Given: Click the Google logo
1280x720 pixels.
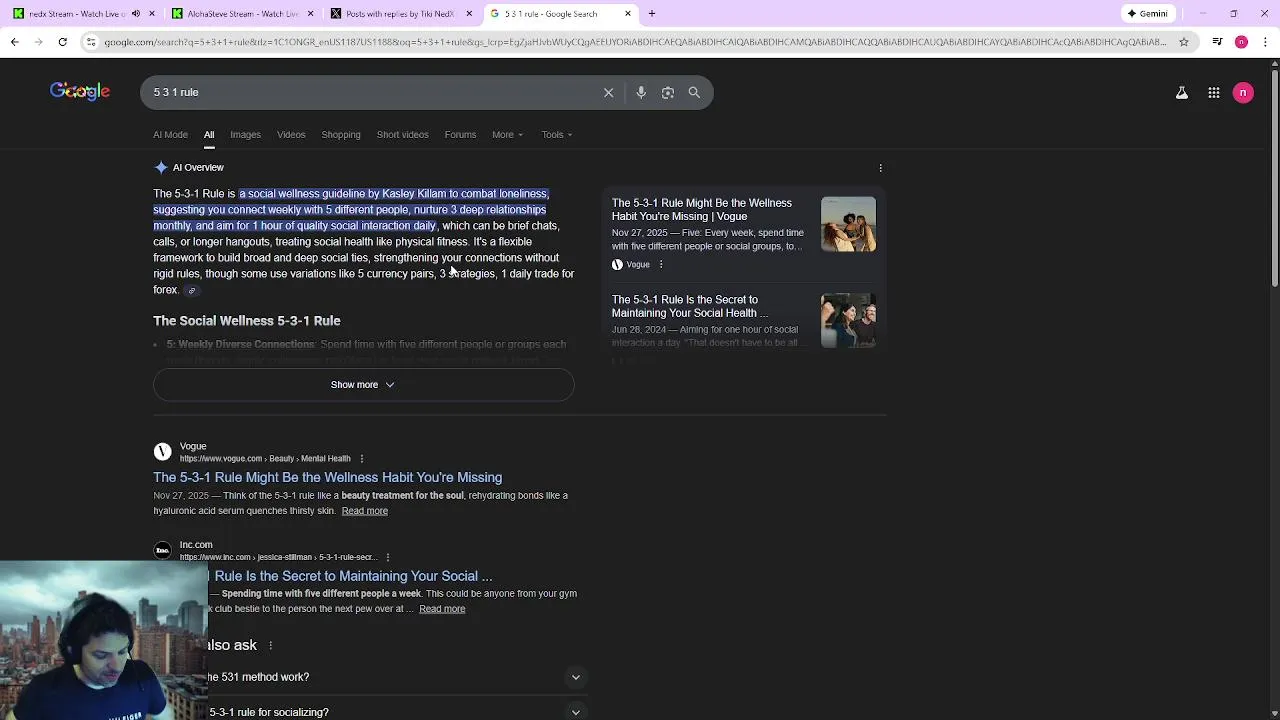Looking at the screenshot, I should point(80,92).
